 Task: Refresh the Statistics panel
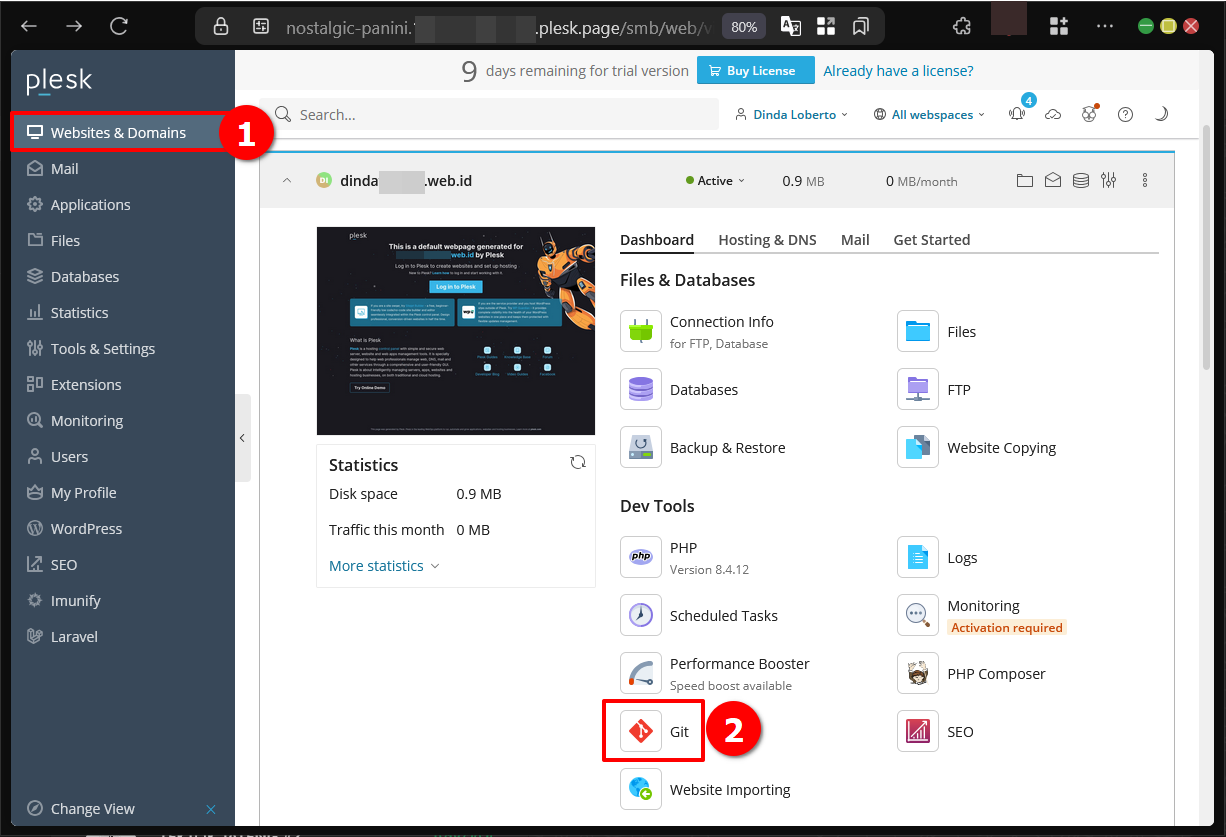[x=577, y=462]
